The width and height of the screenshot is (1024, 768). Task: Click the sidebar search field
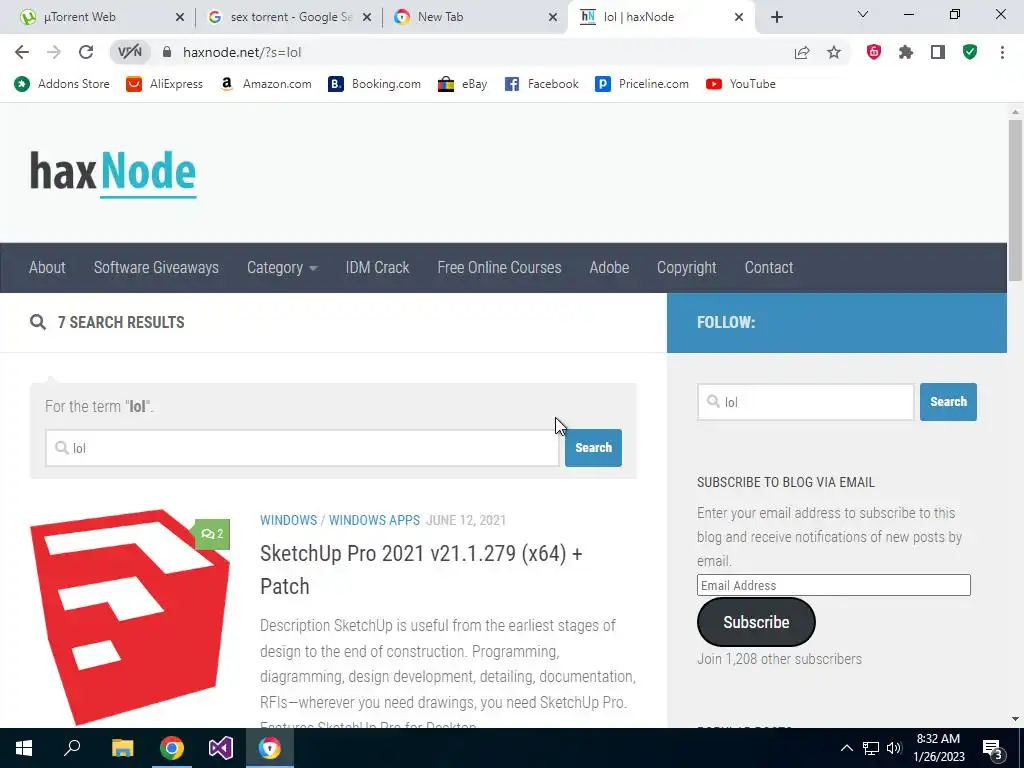click(805, 402)
